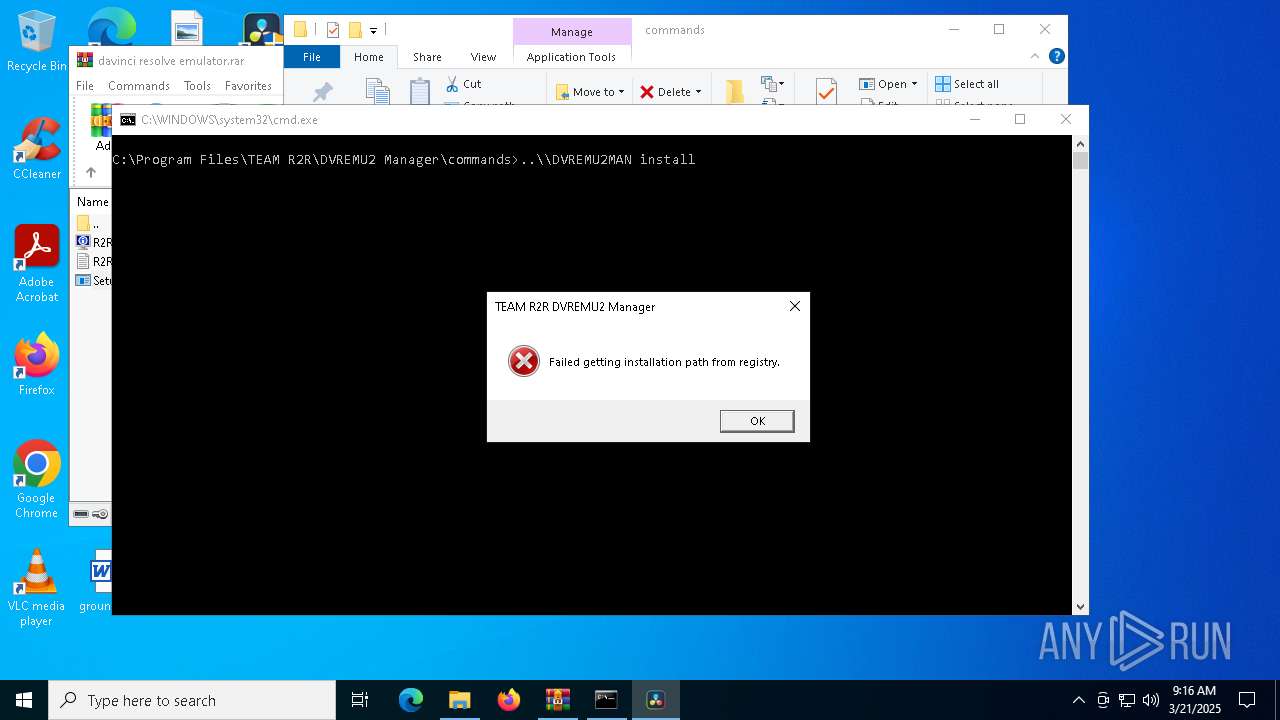Open the WinRAR Favorites menu
The height and width of the screenshot is (720, 1280).
(248, 86)
